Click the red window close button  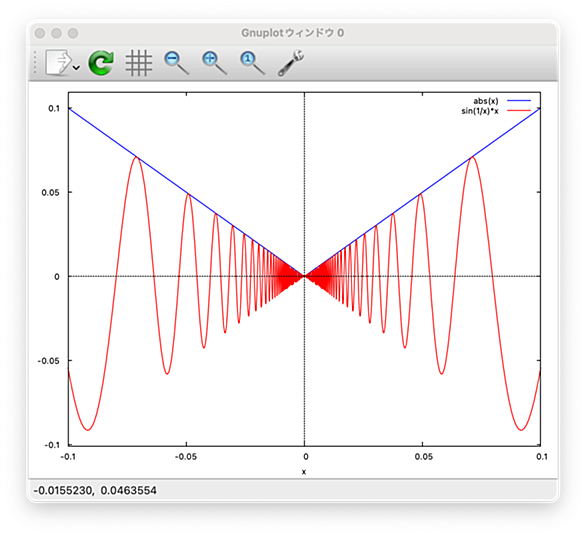[40, 33]
